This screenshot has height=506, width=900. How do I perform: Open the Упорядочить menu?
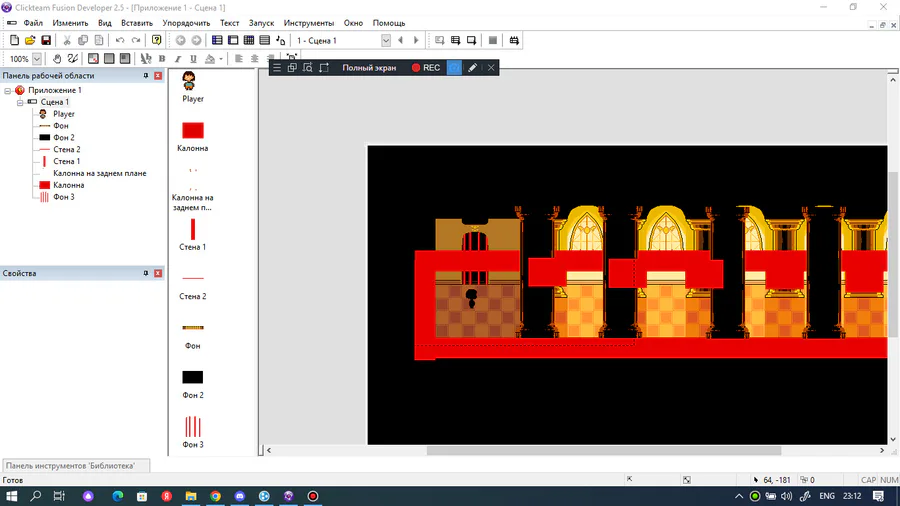click(x=186, y=23)
